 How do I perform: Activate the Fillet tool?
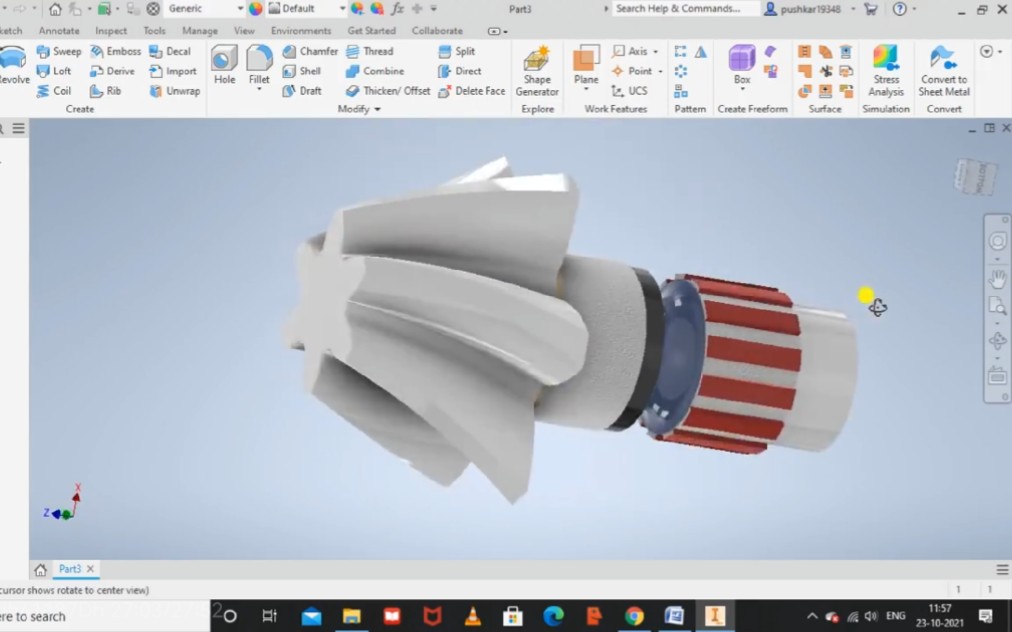tap(259, 63)
